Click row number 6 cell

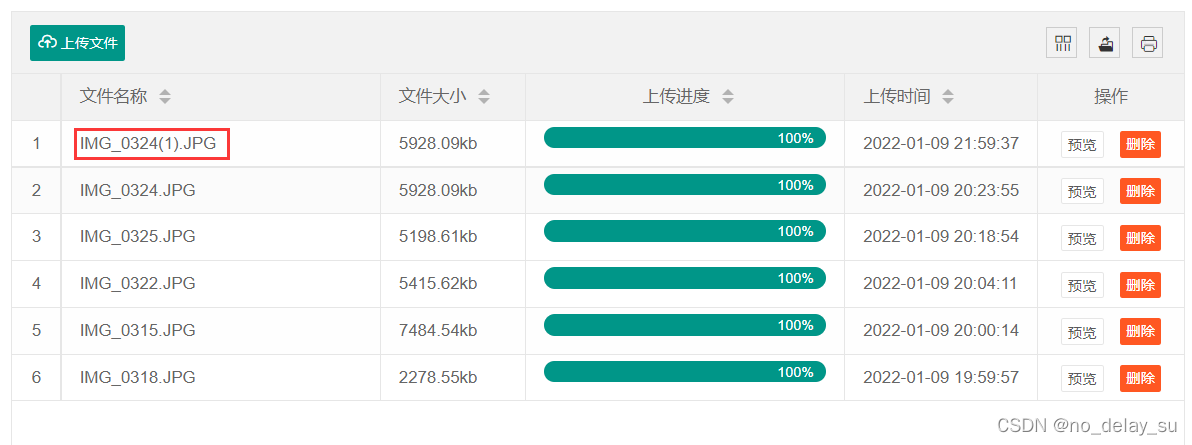(36, 377)
